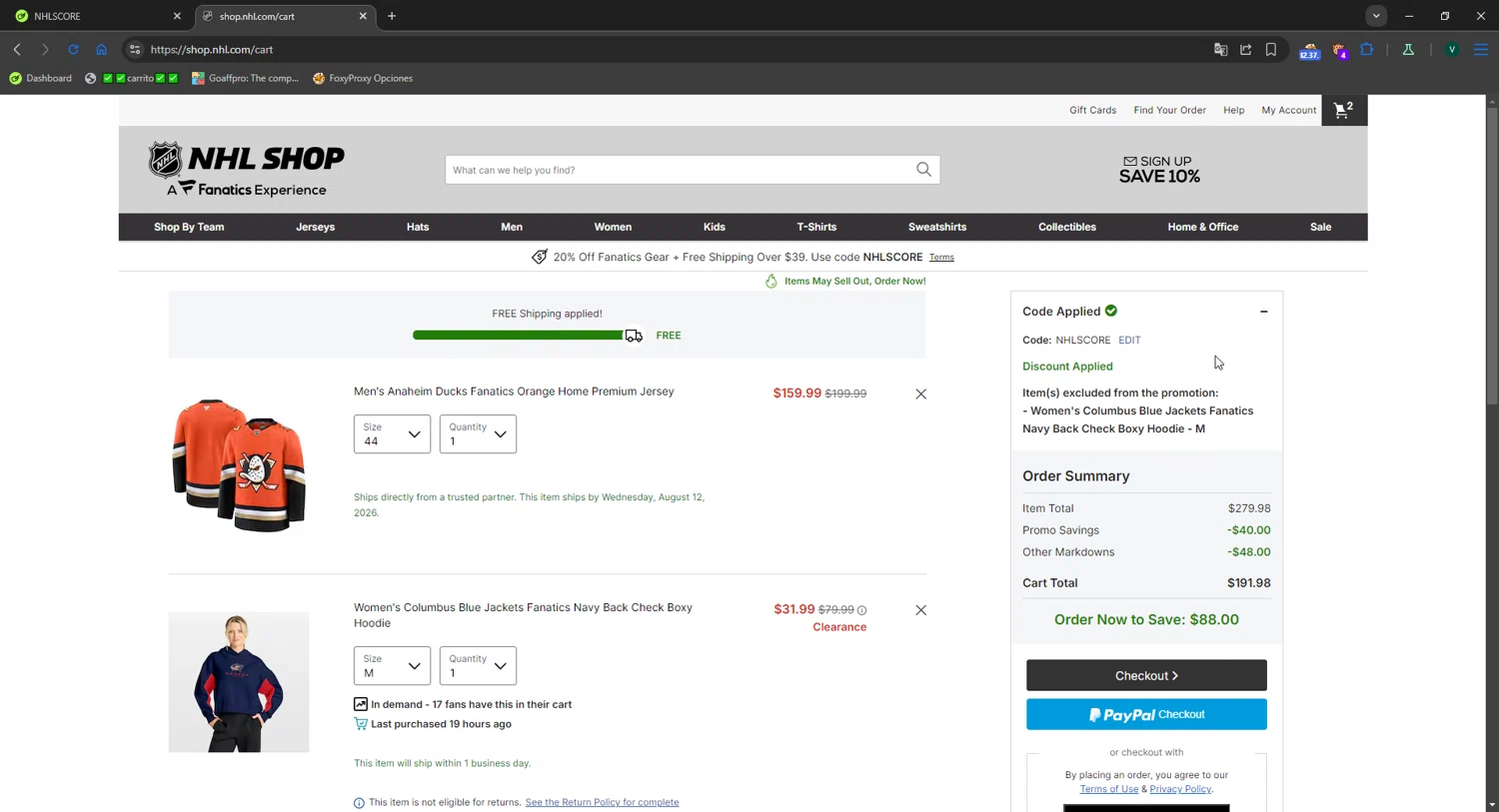Open the Size M dropdown for the hoodie
Screen dimensions: 1499x812
tap(392, 666)
